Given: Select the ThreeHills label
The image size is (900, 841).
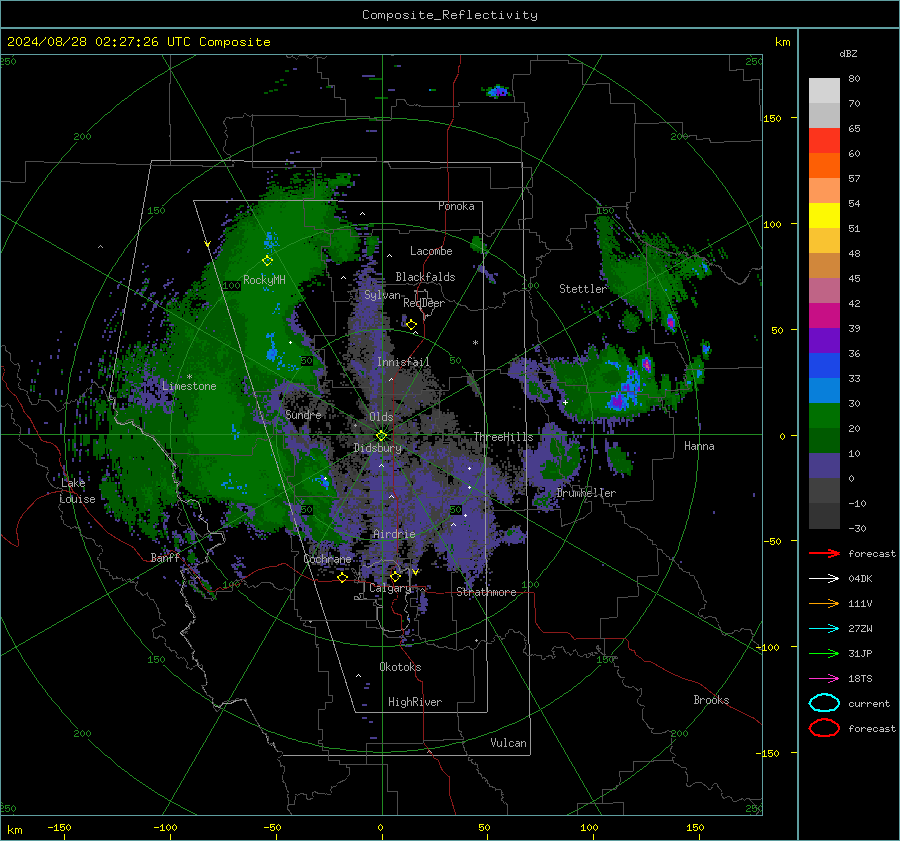Looking at the screenshot, I should click(503, 437).
